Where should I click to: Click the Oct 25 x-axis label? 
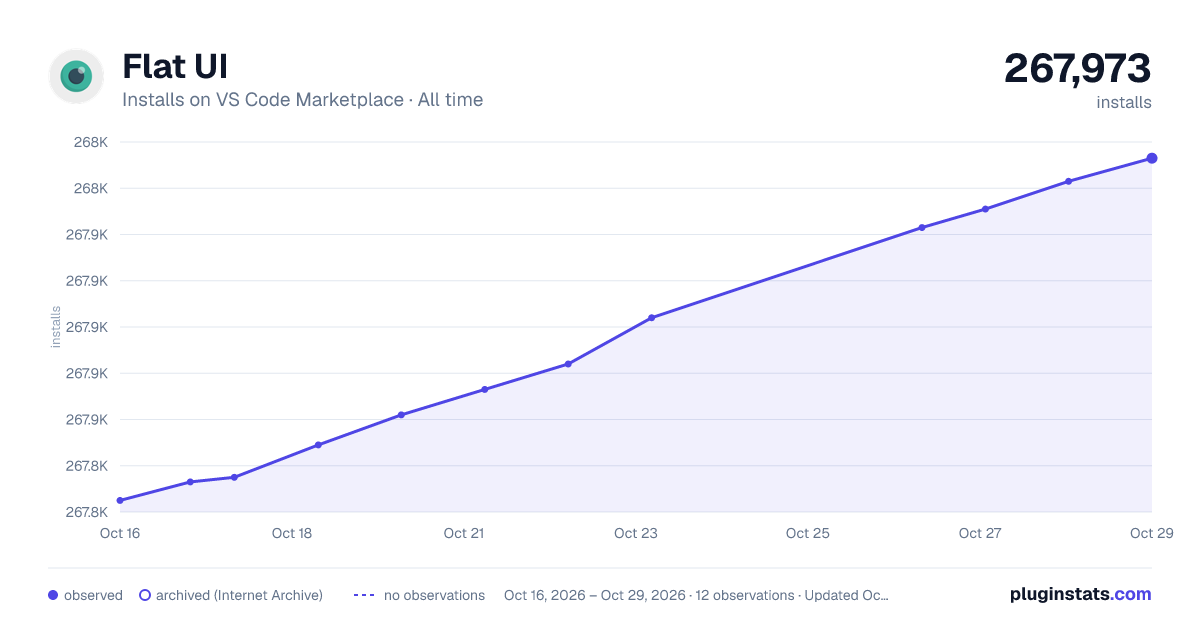(808, 533)
